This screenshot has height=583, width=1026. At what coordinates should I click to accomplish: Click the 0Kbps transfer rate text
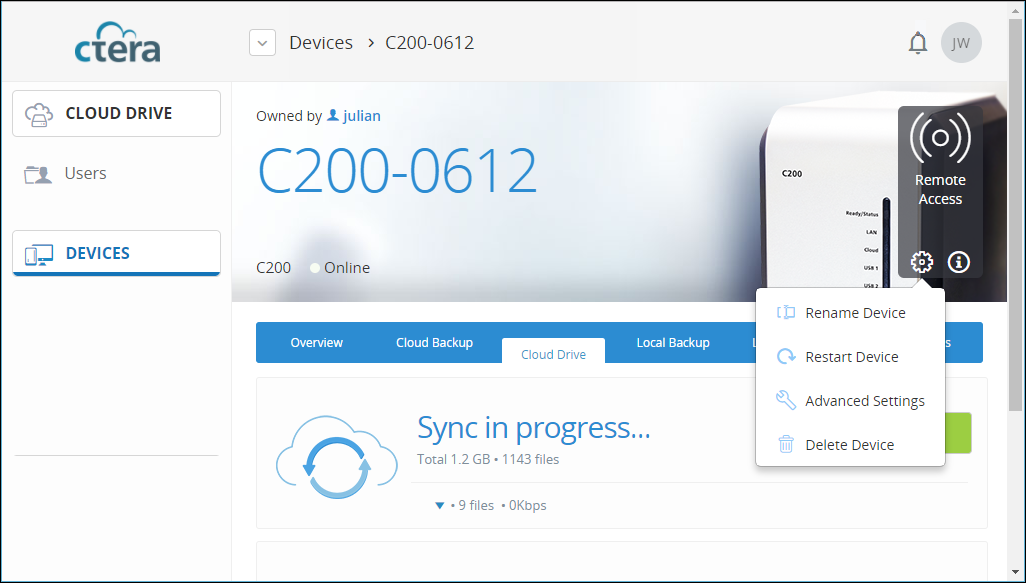click(x=527, y=505)
